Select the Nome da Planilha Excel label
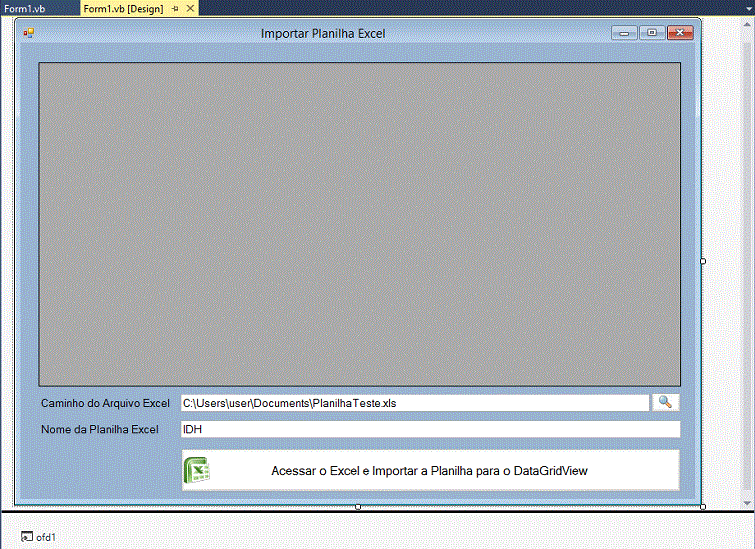The width and height of the screenshot is (755, 549). click(100, 429)
